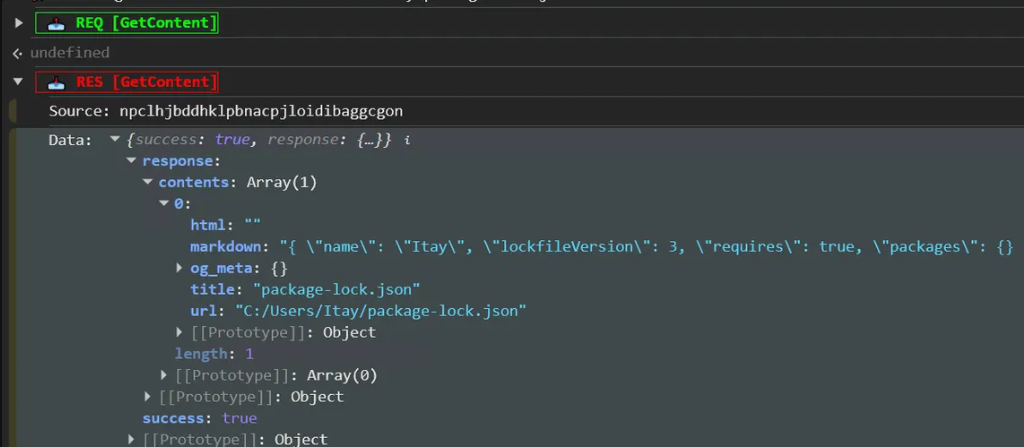This screenshot has width=1024, height=447.
Task: Select the Source extension ID text
Action: coord(261,110)
